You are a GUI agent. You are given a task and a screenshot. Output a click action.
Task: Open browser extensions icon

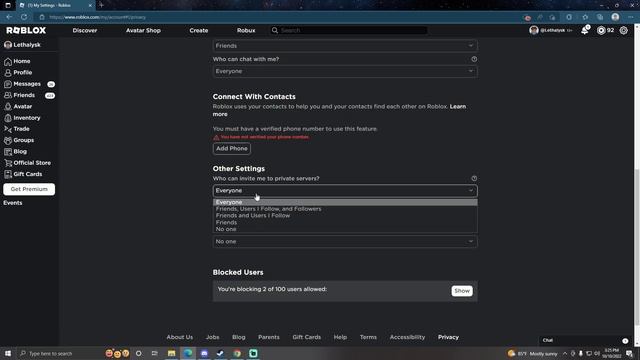(x=569, y=17)
